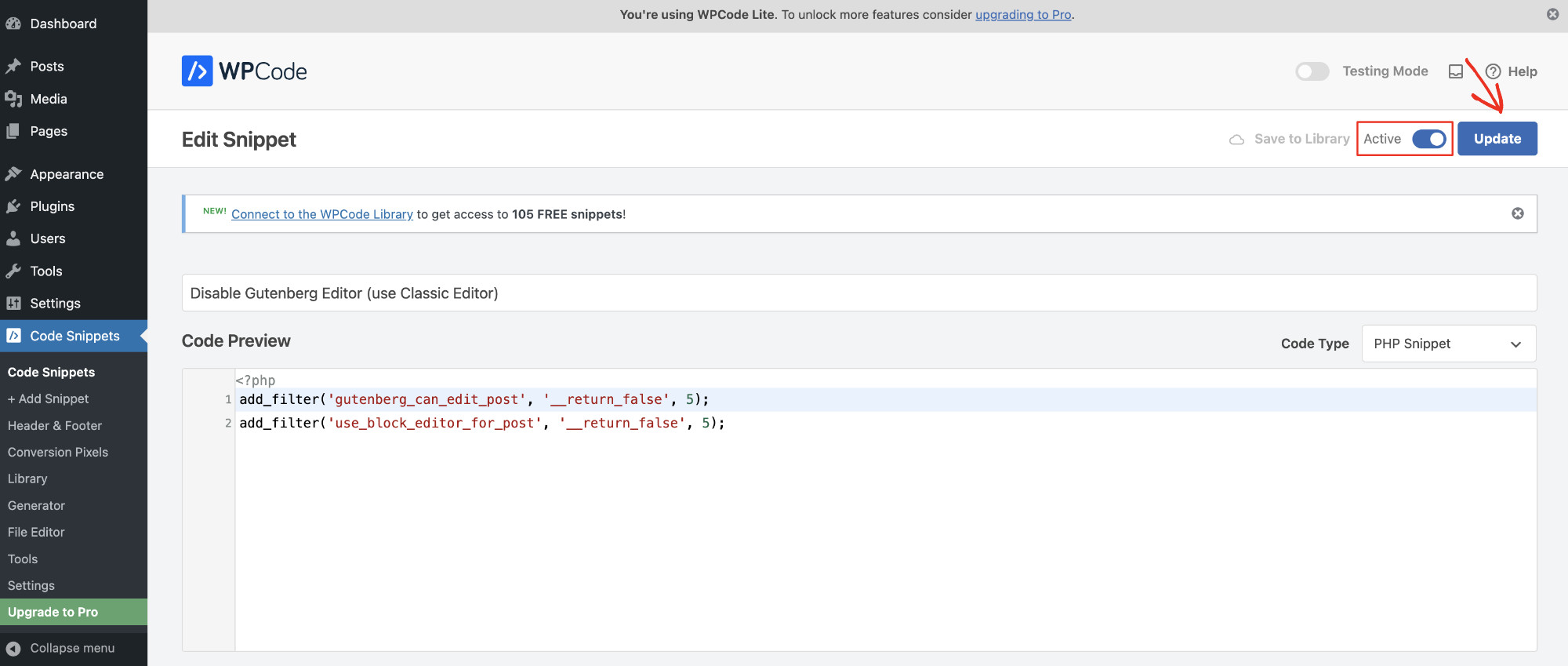The image size is (1568, 666).
Task: Open the File Editor submenu item
Action: pyautogui.click(x=36, y=532)
